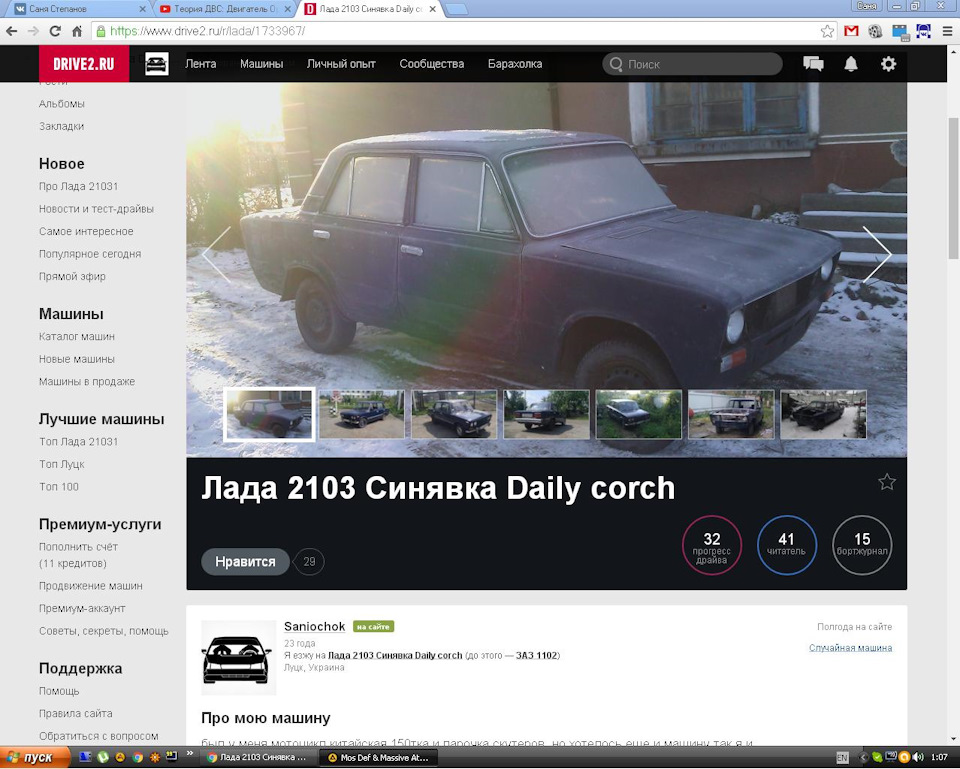The height and width of the screenshot is (769, 960).
Task: Click the page vertical scrollbar thumb
Action: pos(953,188)
